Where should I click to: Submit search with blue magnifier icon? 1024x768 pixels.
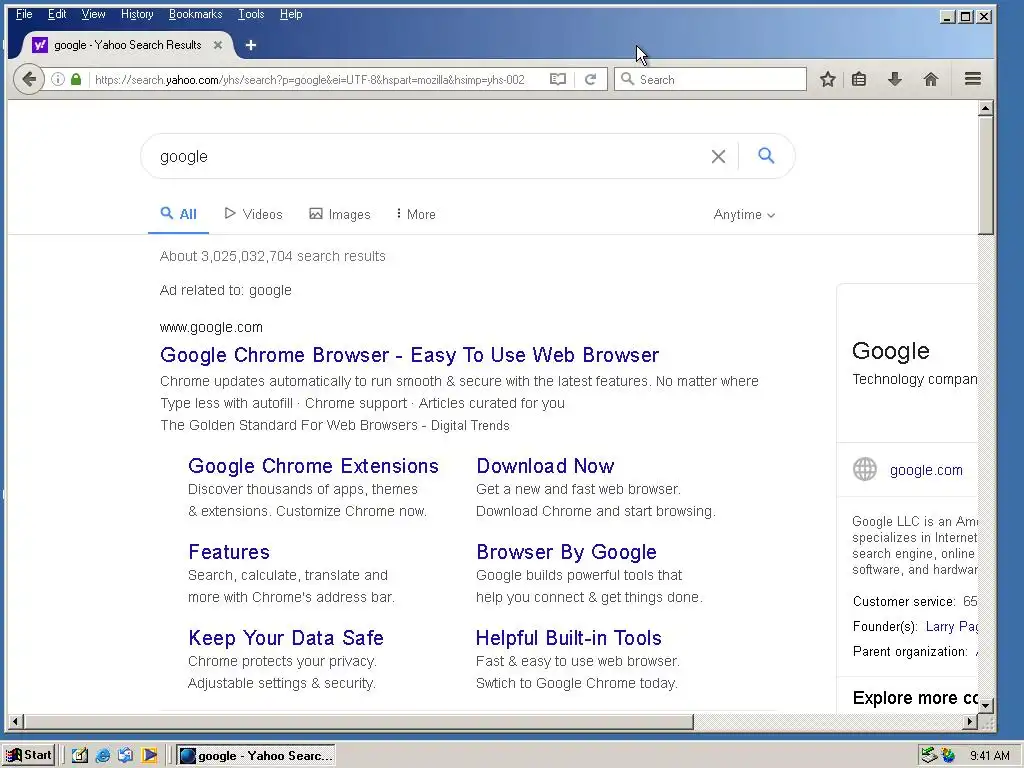[x=766, y=155]
